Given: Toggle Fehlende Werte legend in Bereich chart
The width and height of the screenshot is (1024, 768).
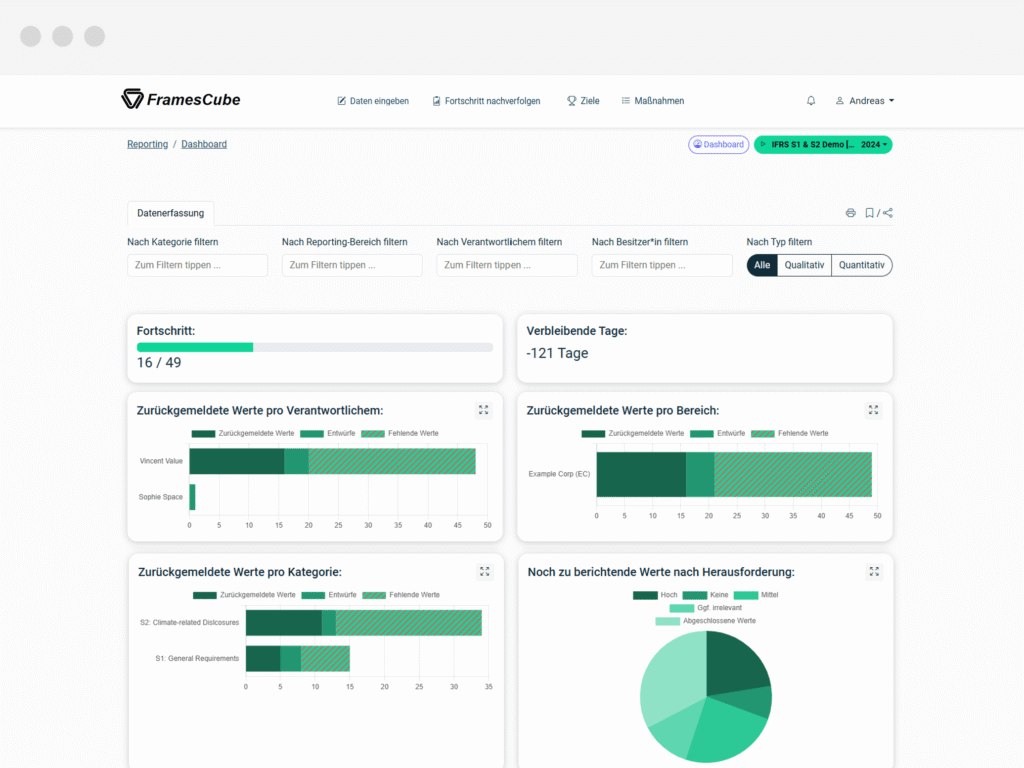Looking at the screenshot, I should click(x=790, y=434).
